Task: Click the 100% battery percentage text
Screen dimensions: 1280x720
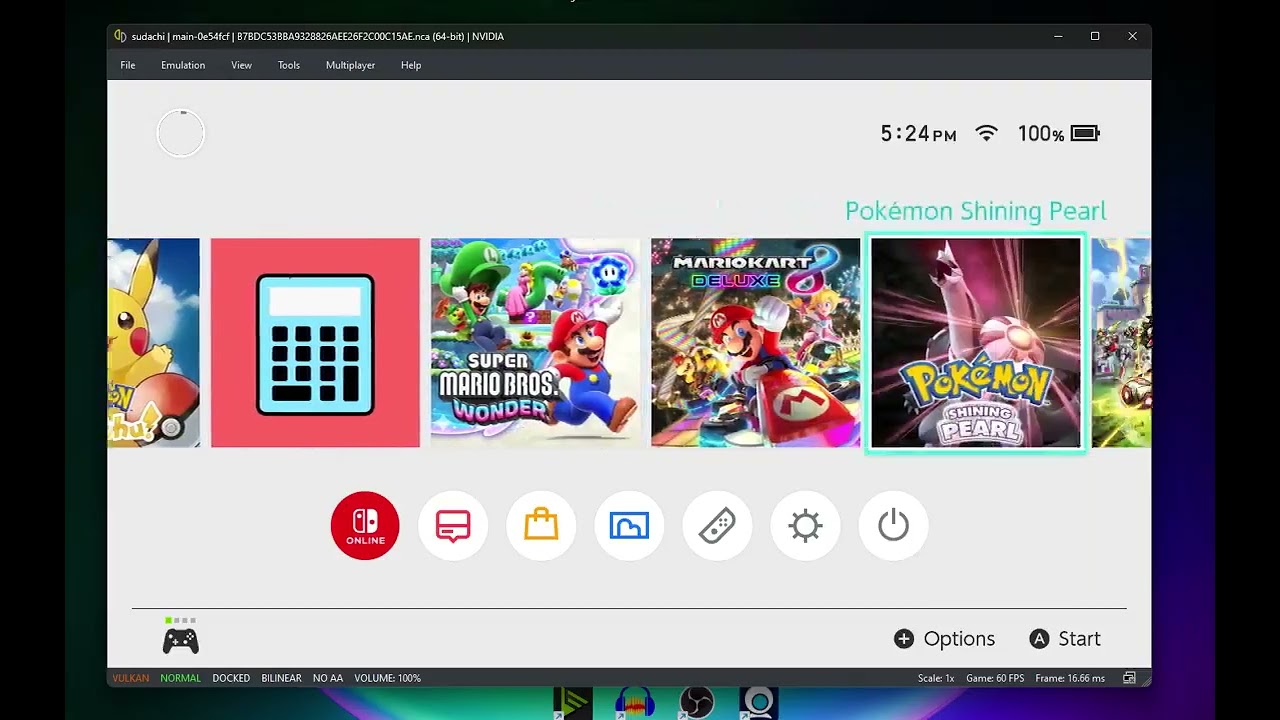Action: [1041, 133]
